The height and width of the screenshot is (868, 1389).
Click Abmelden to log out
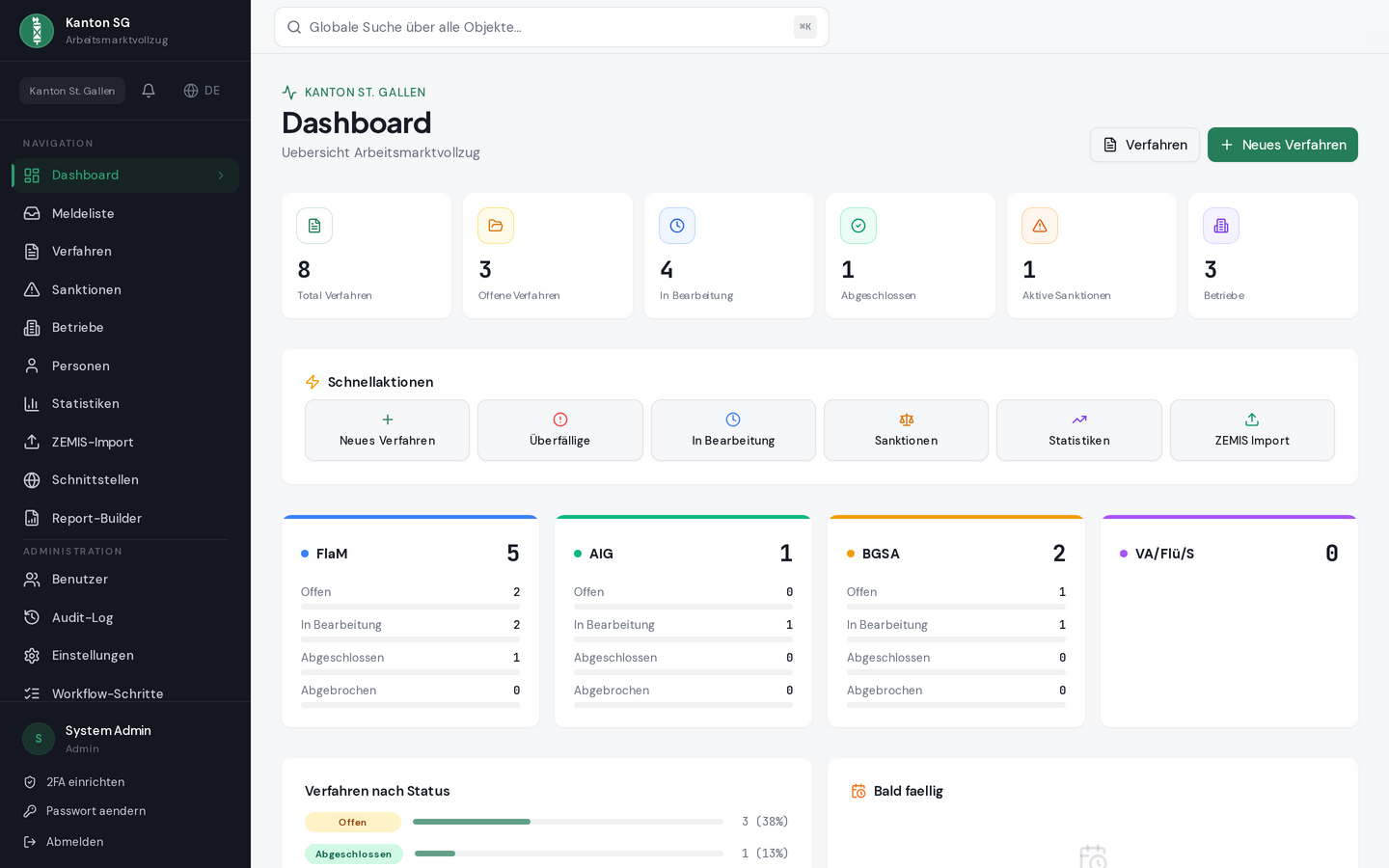[74, 842]
